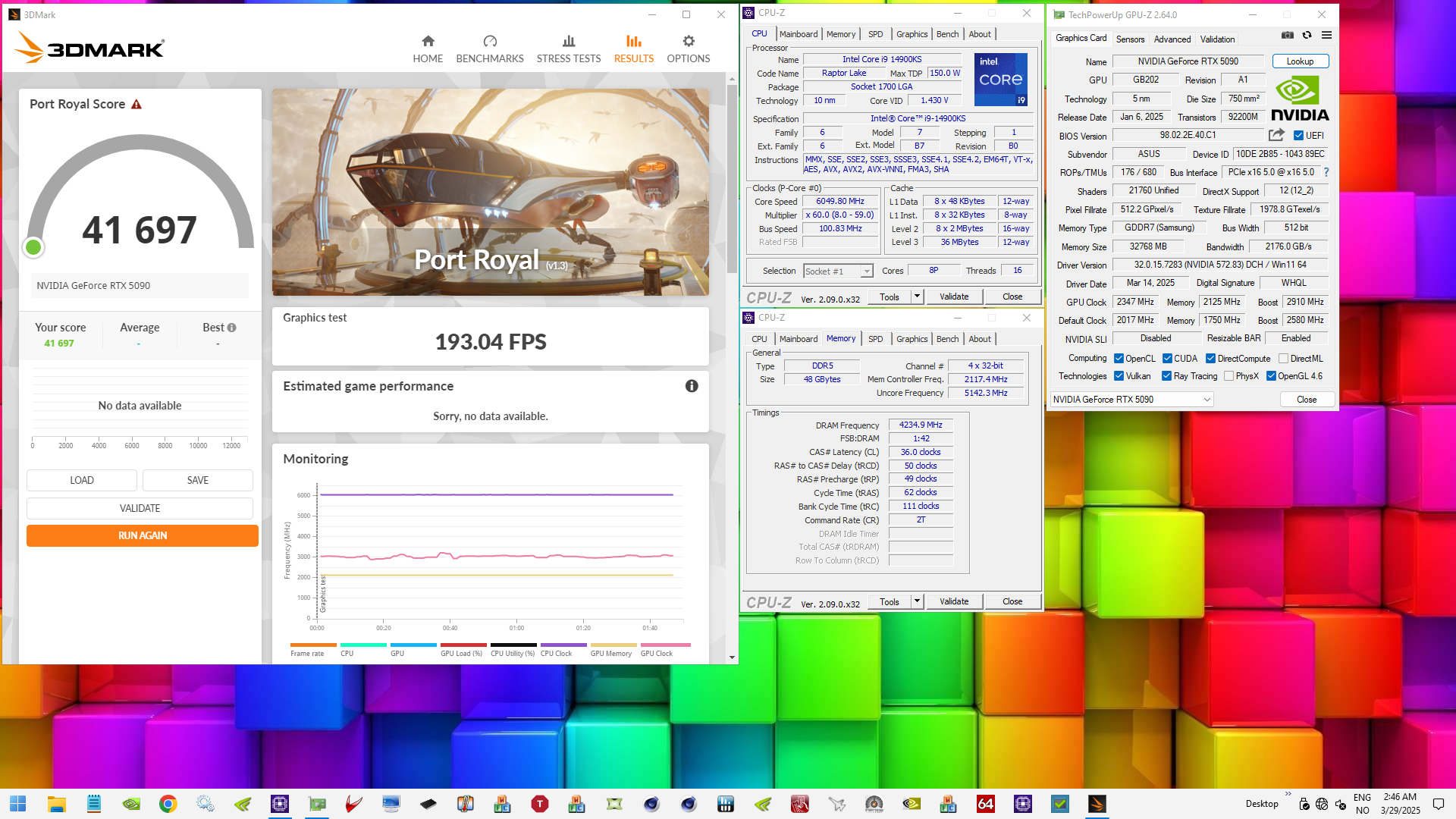Click the GPU-Z taskbar icon

(x=317, y=804)
